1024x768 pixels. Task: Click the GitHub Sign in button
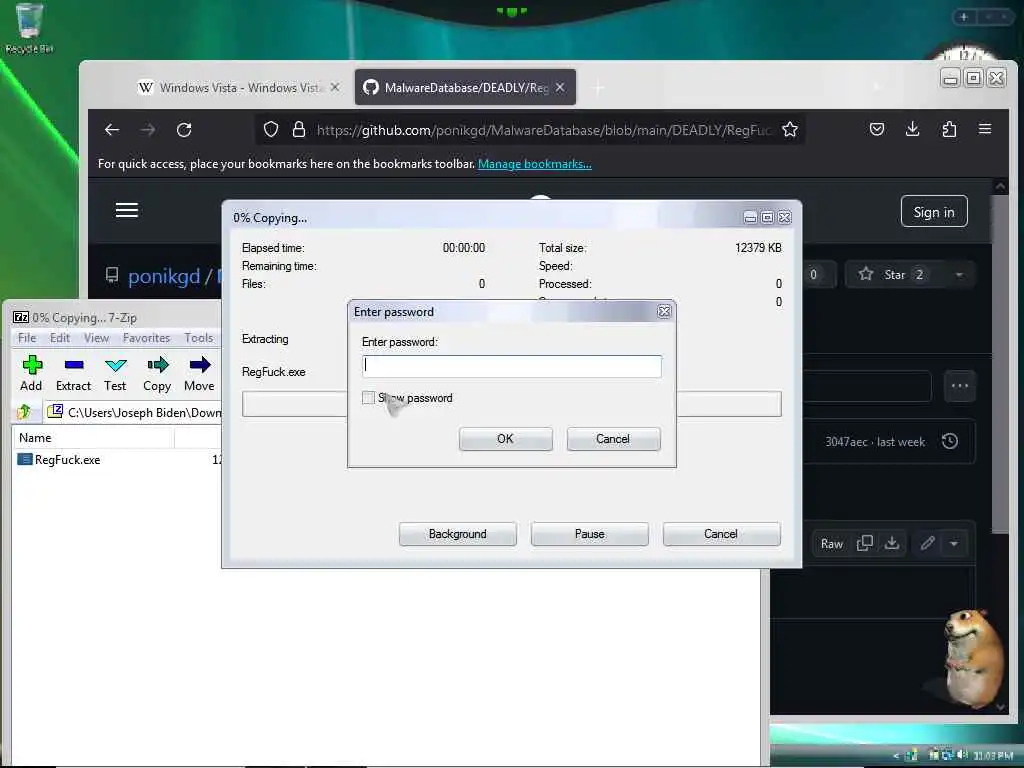(934, 212)
